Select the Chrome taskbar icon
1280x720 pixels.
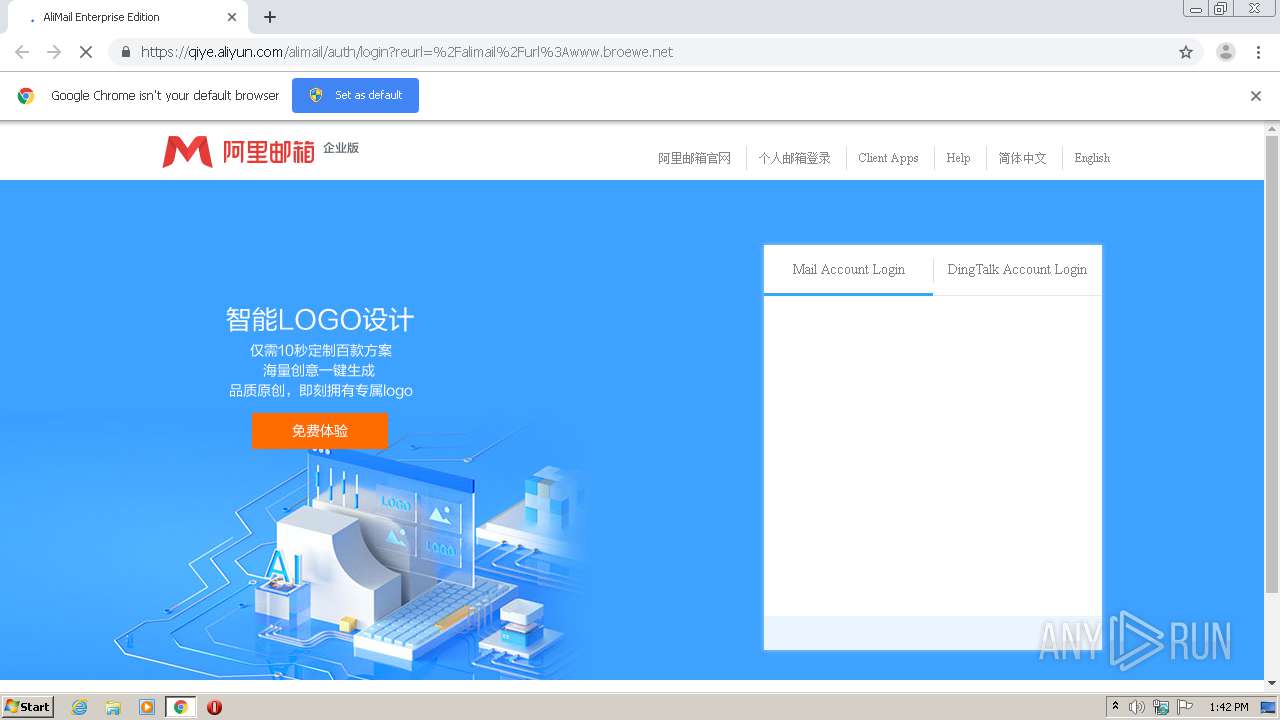(180, 707)
